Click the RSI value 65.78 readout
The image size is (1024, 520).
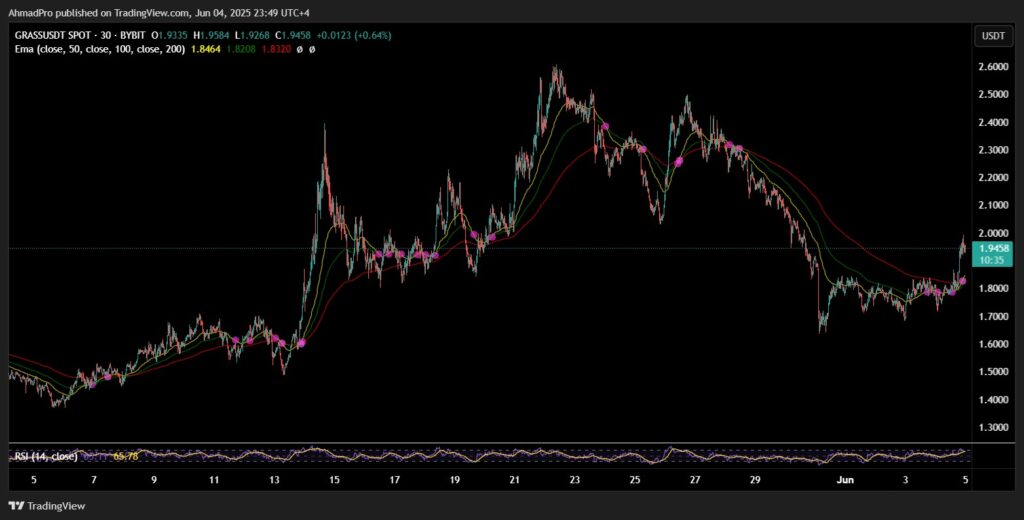pos(126,457)
